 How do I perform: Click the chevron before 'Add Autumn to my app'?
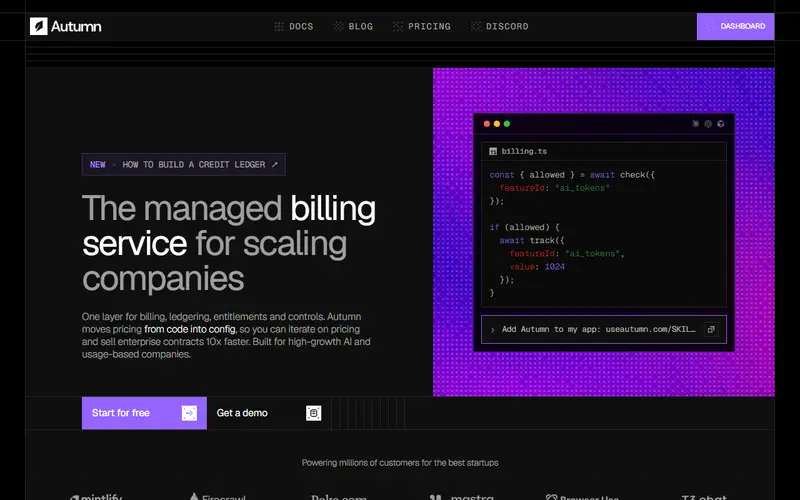[x=492, y=330]
